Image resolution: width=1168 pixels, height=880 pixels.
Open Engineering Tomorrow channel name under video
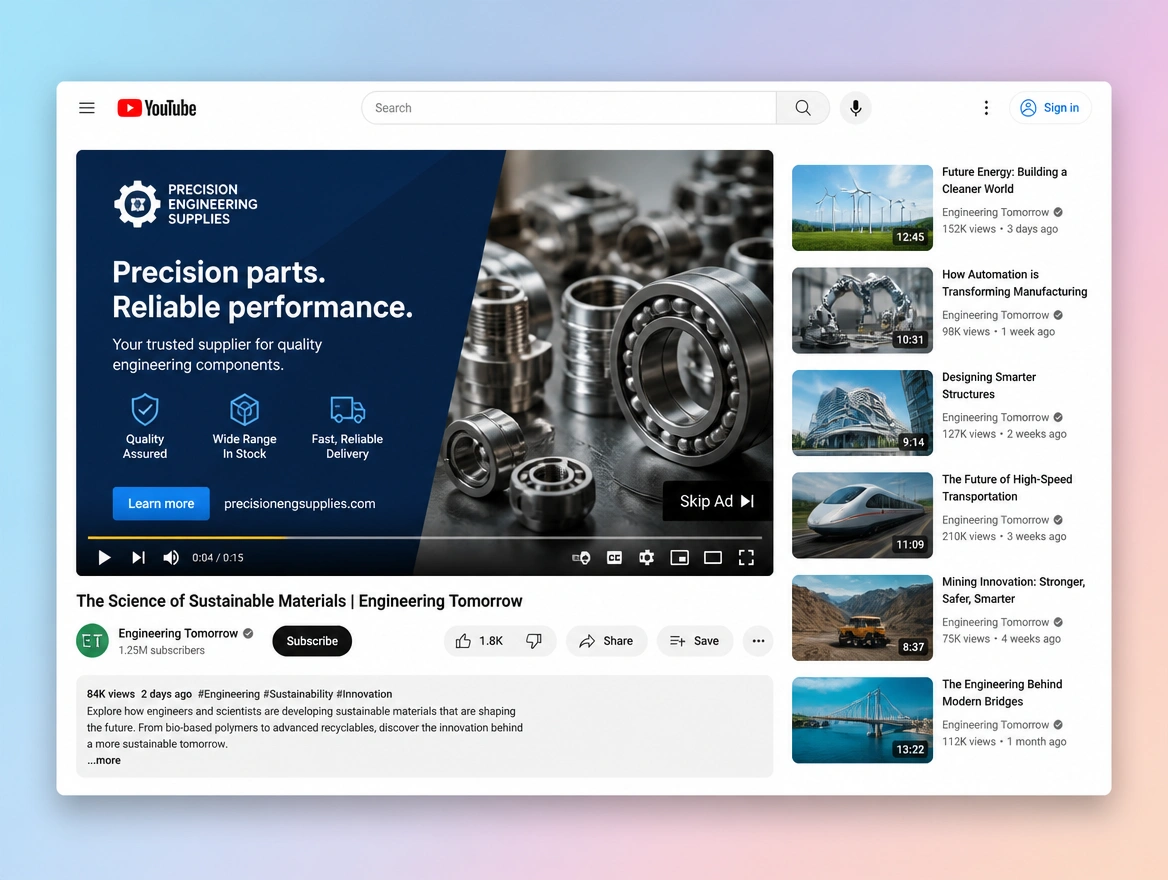[178, 633]
